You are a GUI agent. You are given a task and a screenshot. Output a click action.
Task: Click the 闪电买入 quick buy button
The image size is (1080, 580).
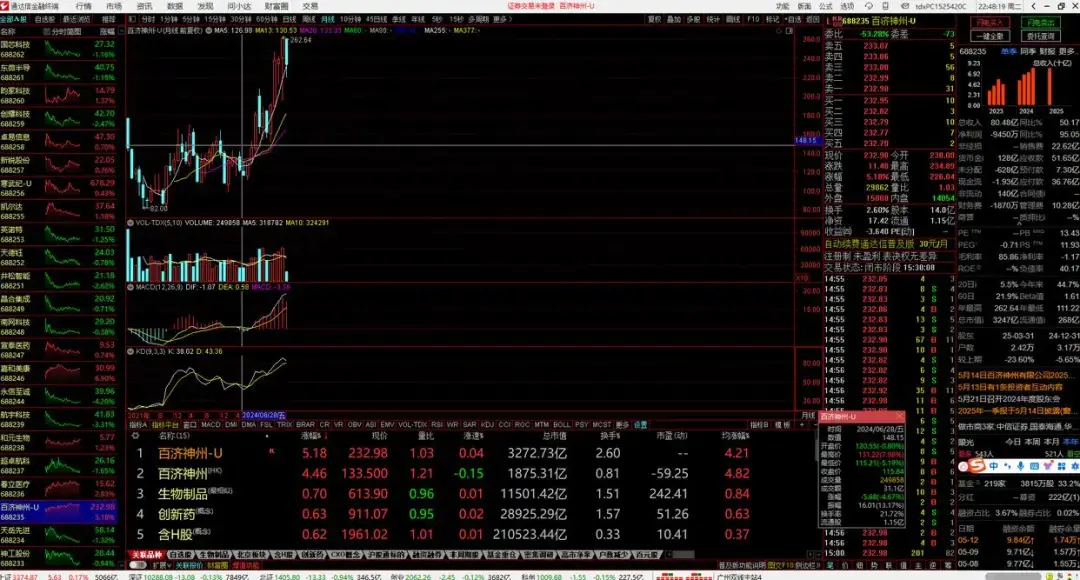point(990,23)
